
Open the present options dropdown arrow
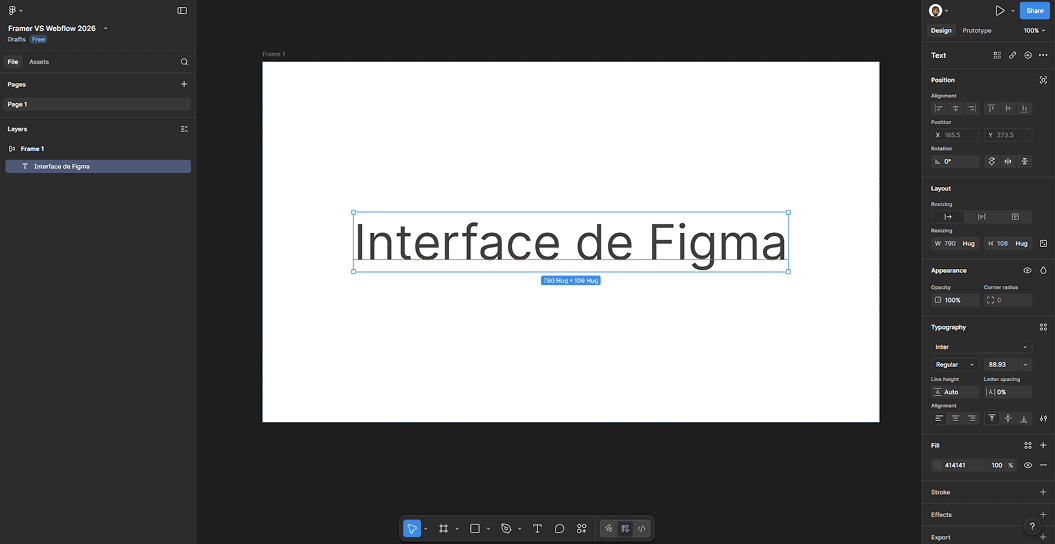[x=1013, y=11]
